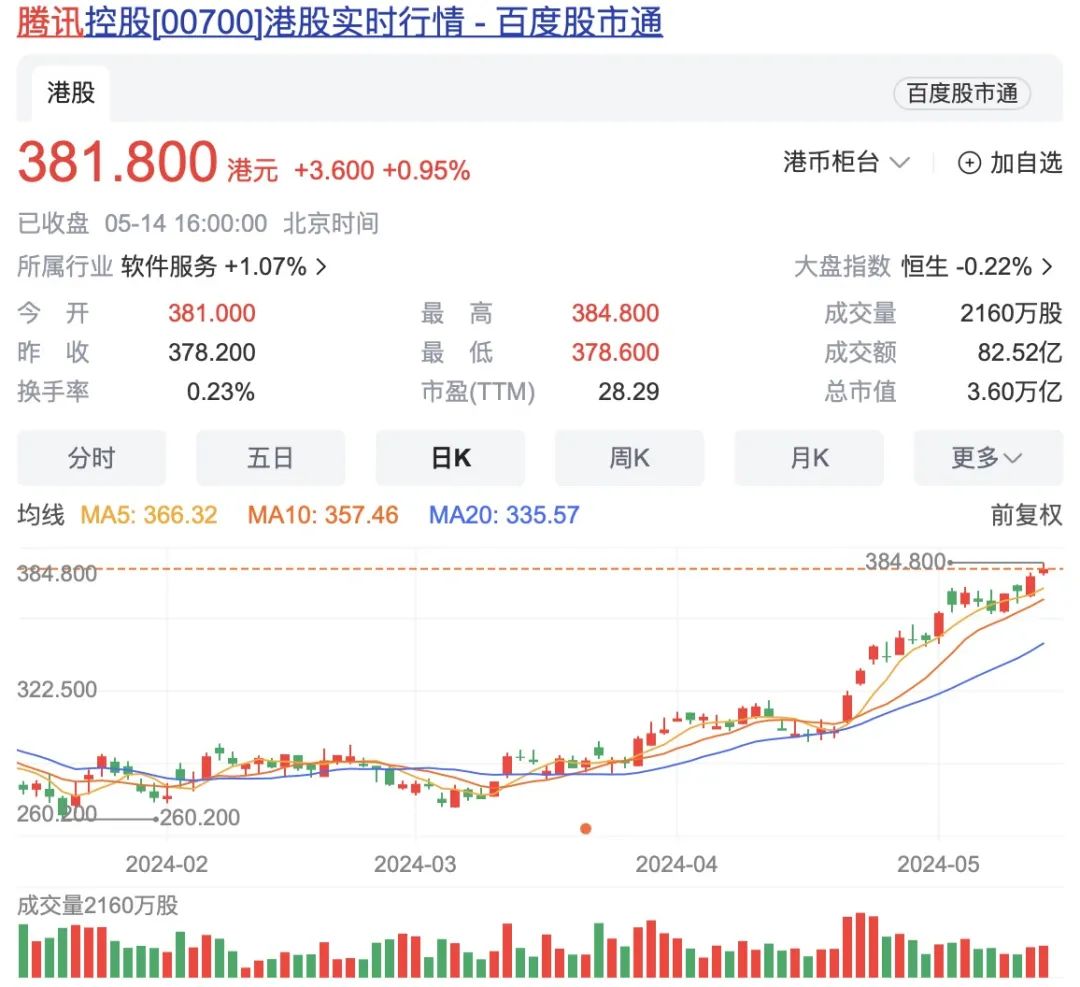The width and height of the screenshot is (1080, 987).
Task: Select the 日K chart tab
Action: pos(450,458)
